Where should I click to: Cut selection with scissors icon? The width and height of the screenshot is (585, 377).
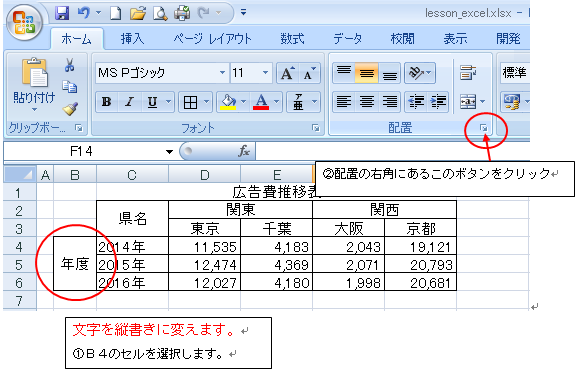coord(69,65)
